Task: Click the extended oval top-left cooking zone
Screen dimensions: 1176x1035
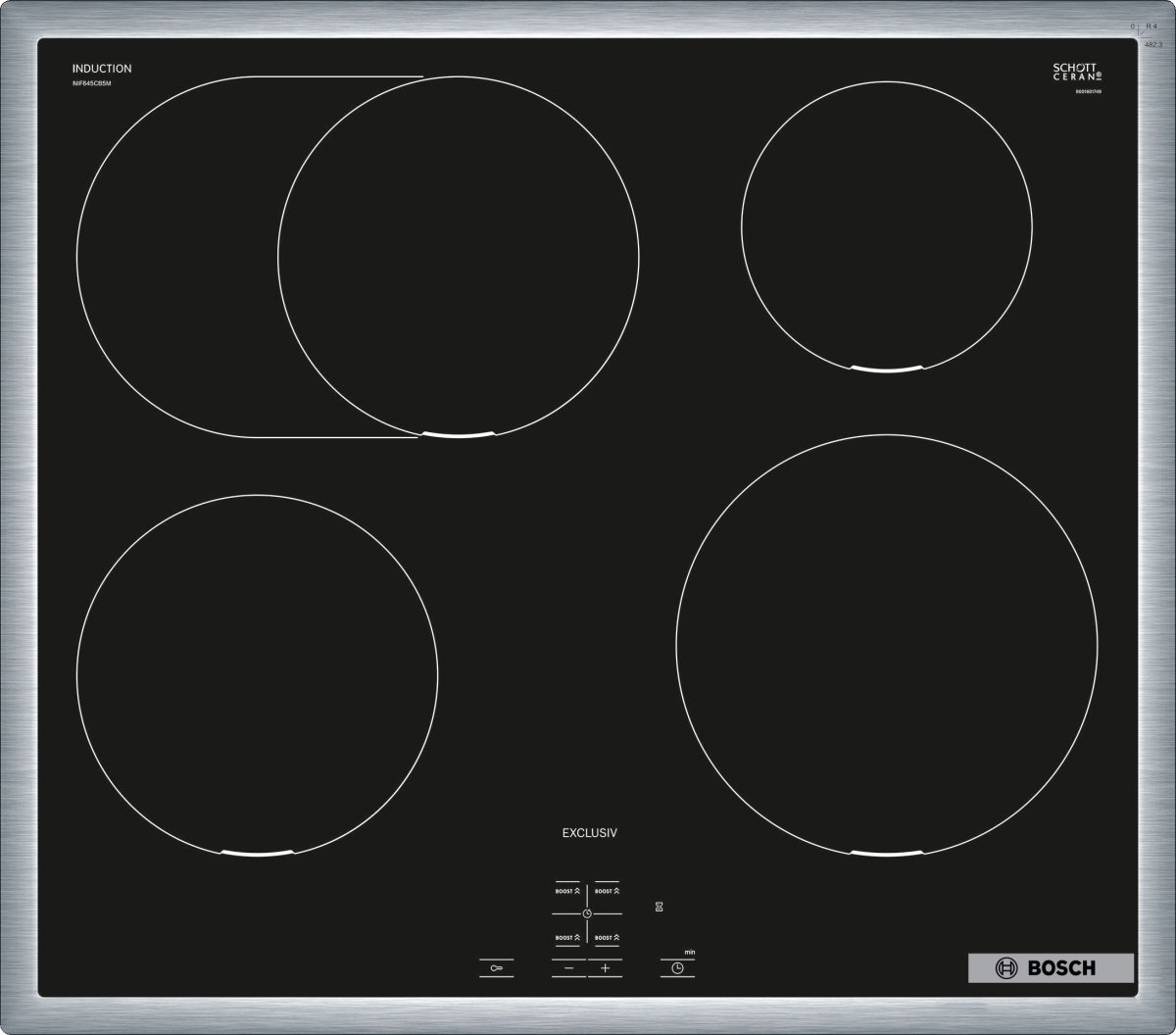Action: click(x=358, y=256)
